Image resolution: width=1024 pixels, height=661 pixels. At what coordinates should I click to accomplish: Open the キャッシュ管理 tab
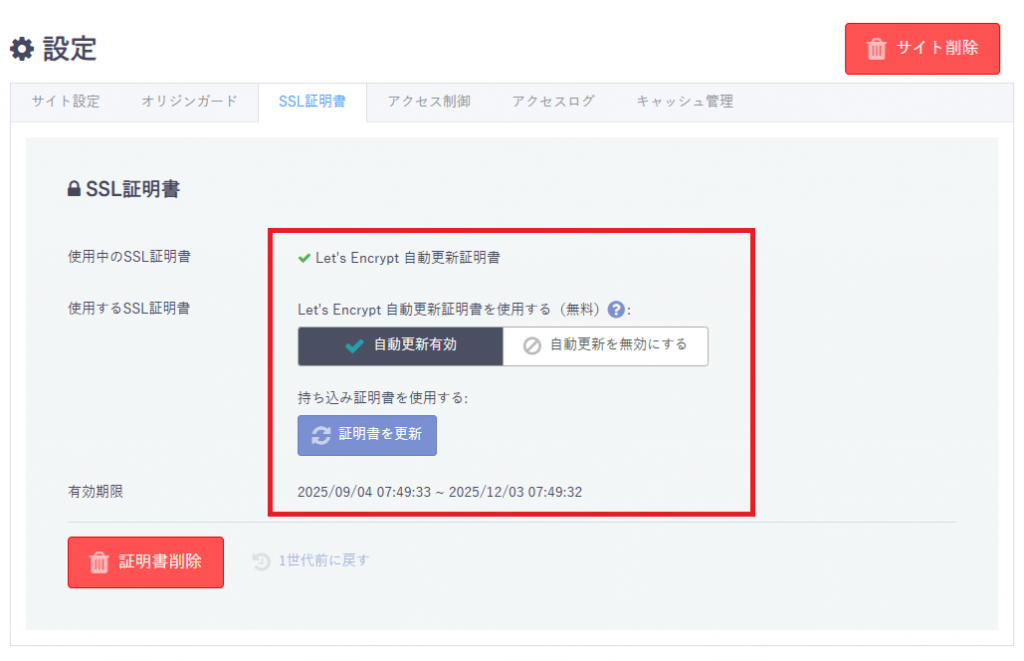click(x=684, y=101)
